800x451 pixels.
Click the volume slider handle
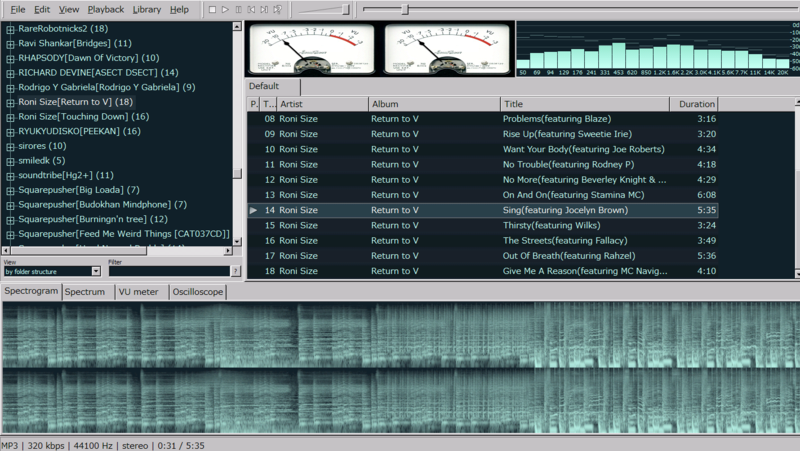pos(345,9)
